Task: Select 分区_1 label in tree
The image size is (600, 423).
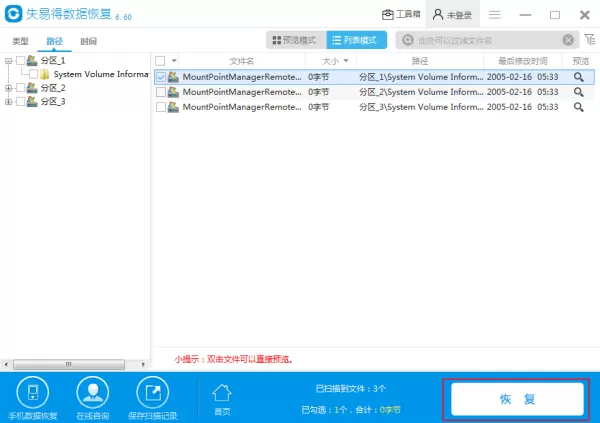Action: [53, 60]
